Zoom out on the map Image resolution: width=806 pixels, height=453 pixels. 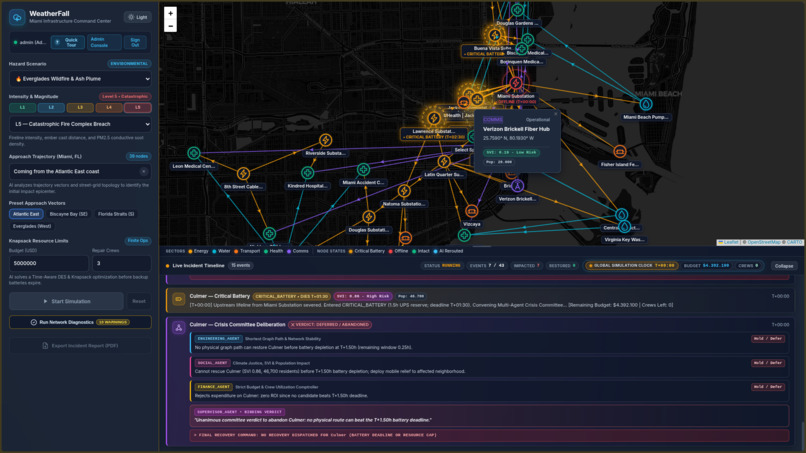(x=171, y=26)
